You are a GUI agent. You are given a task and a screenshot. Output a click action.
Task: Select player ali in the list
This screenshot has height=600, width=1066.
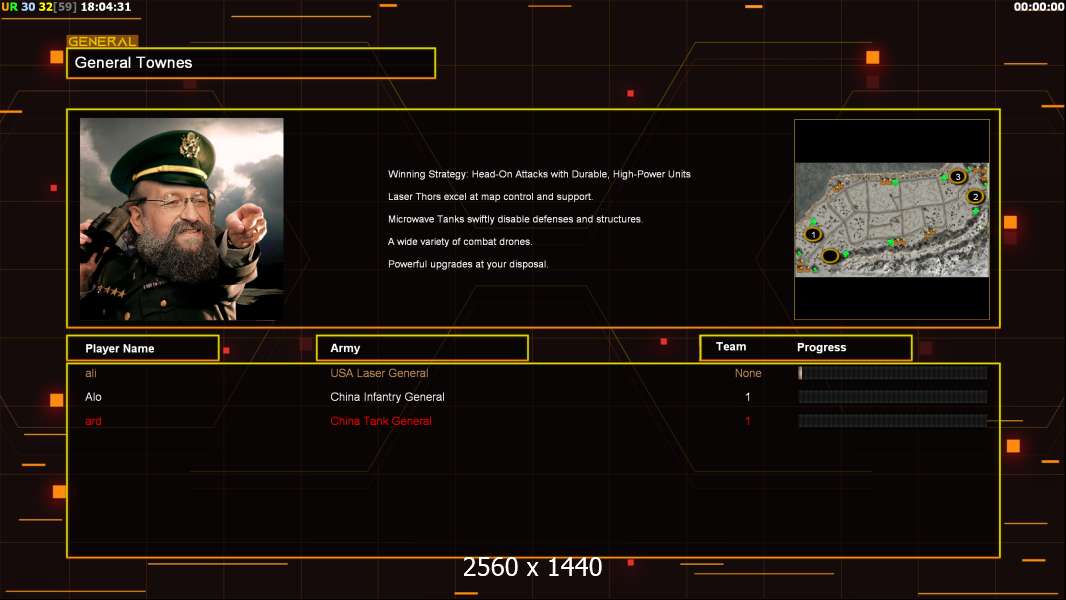91,373
